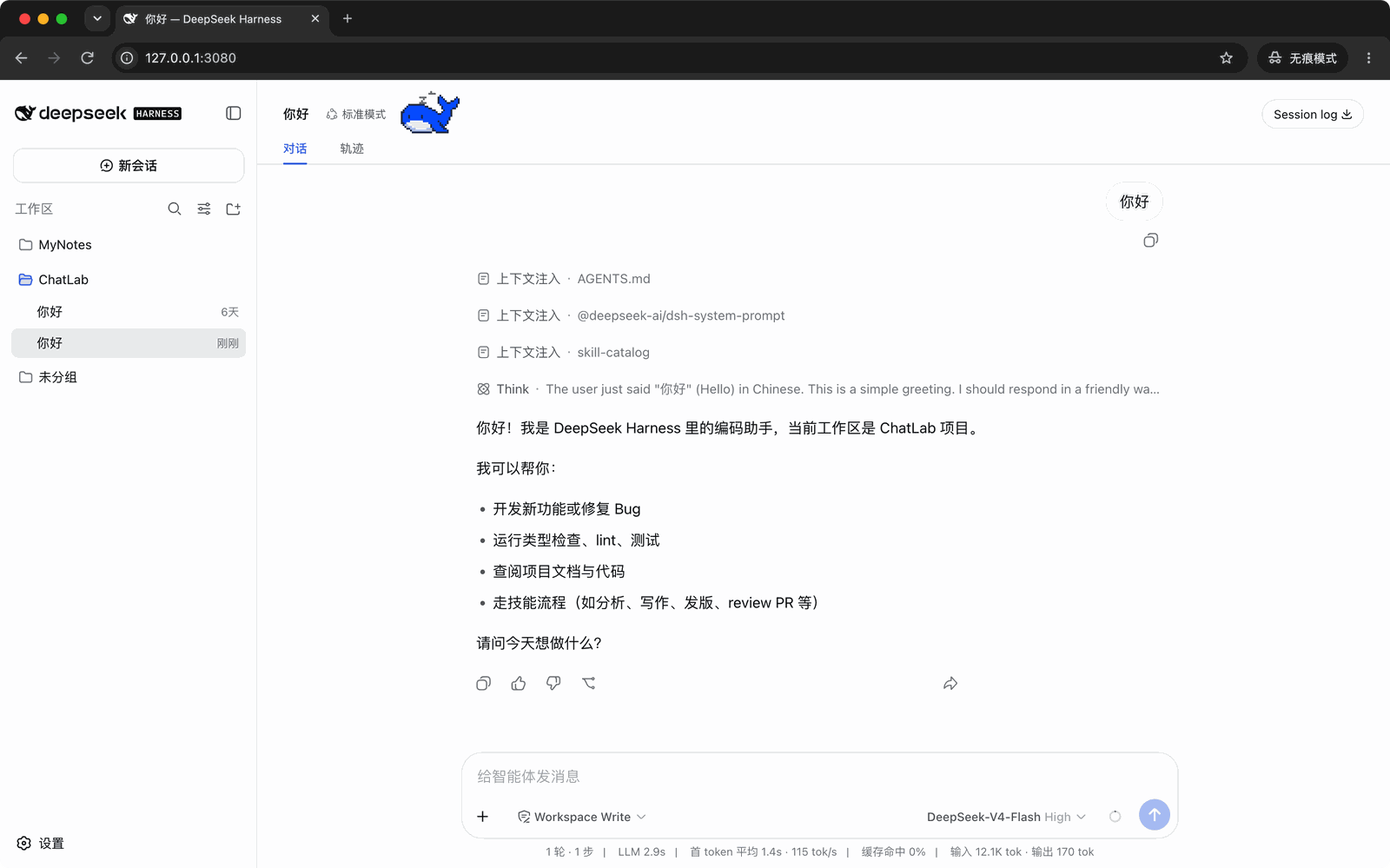The image size is (1390, 868).
Task: Expand the skill-catalog context injection row
Action: [564, 353]
